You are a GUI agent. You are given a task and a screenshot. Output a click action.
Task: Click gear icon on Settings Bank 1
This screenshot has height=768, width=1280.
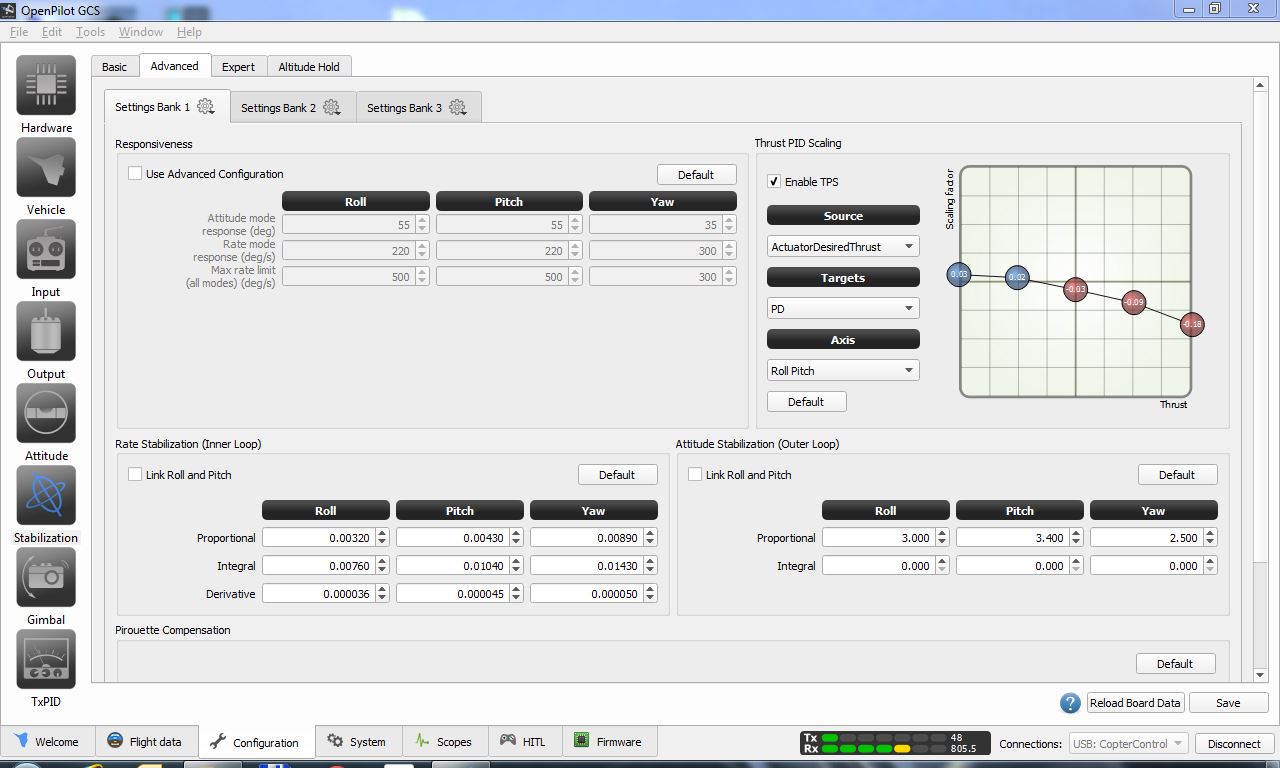(x=206, y=107)
